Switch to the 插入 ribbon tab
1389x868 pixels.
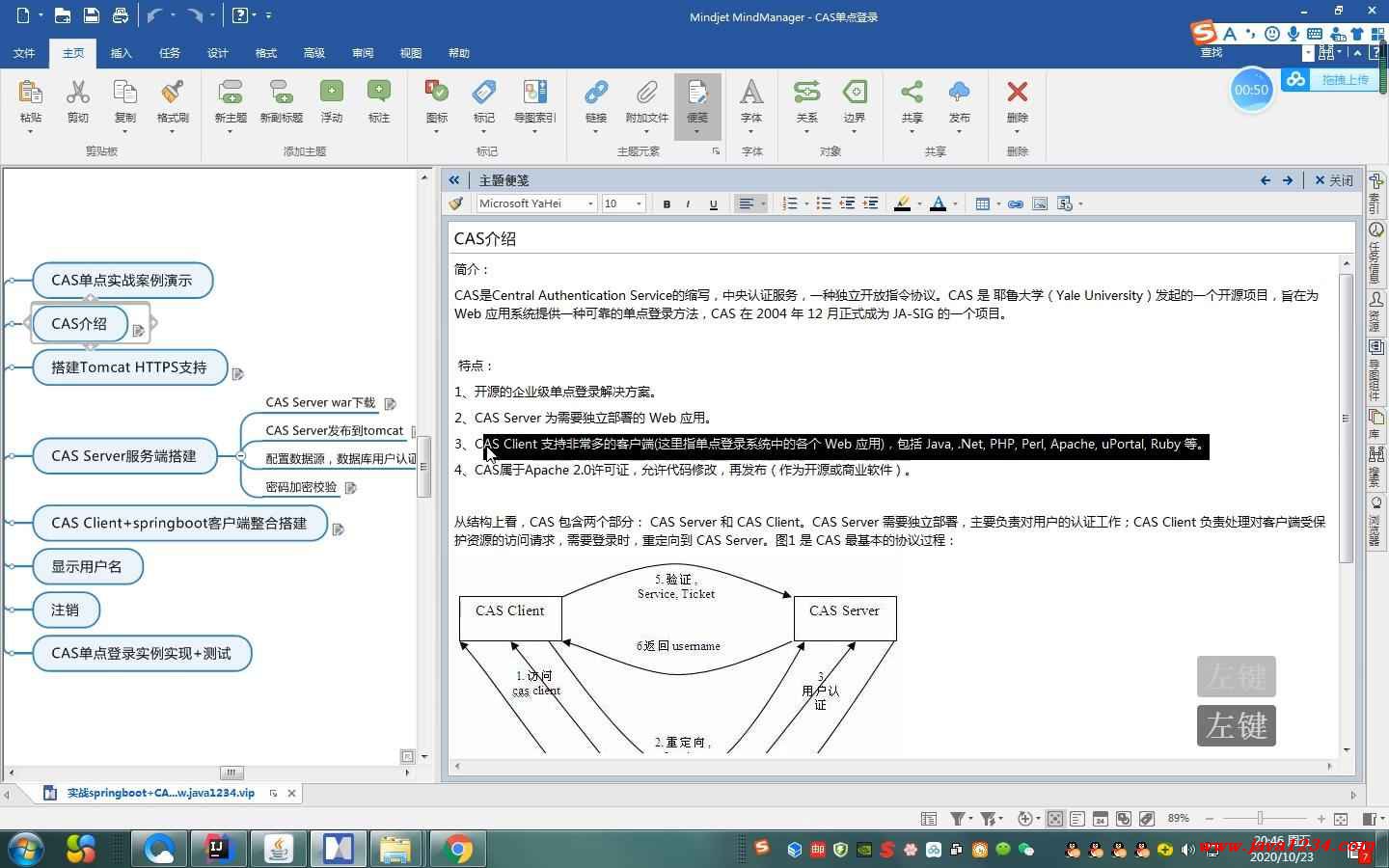coord(121,53)
